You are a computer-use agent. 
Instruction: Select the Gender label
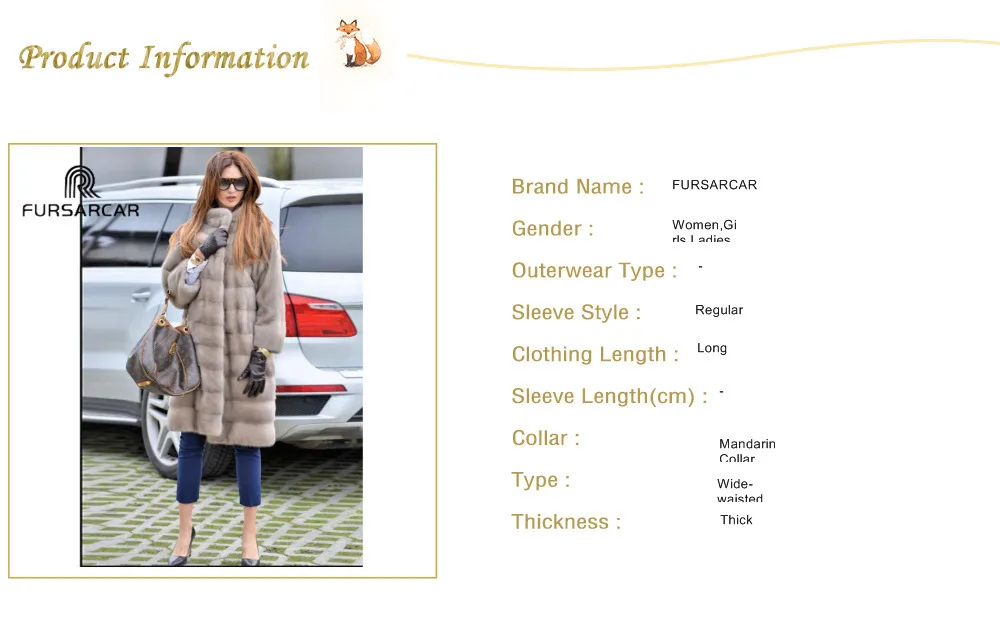pos(552,228)
